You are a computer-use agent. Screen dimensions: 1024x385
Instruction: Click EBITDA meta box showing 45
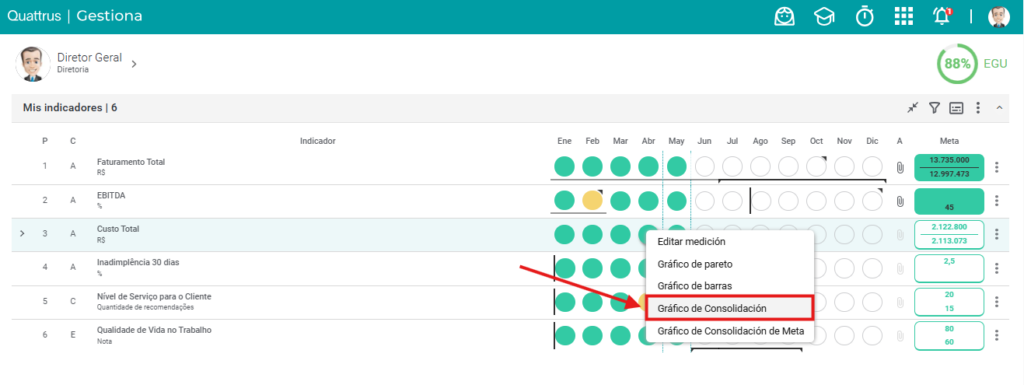949,201
